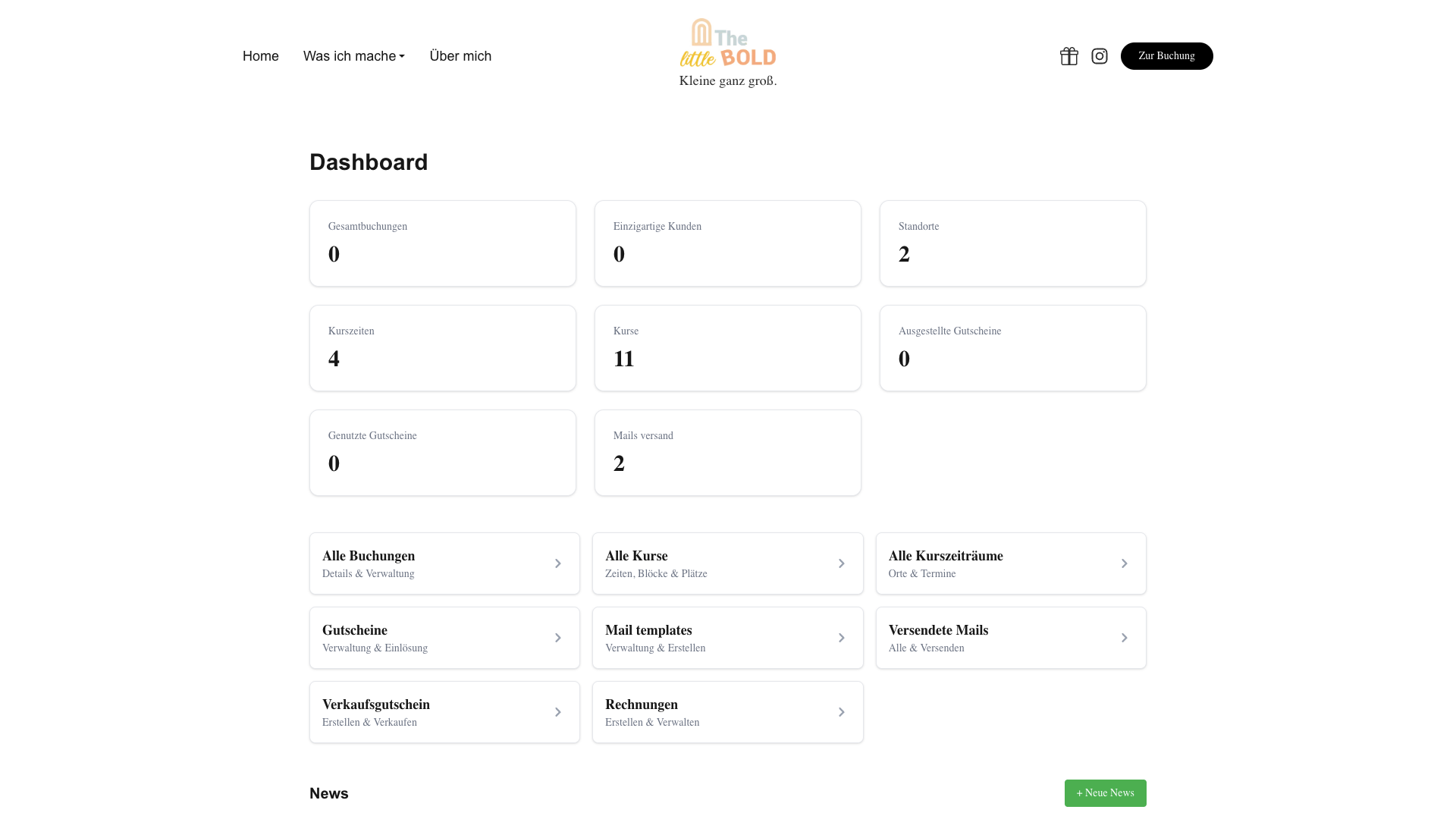Click The little BOLD logo

coord(728,43)
